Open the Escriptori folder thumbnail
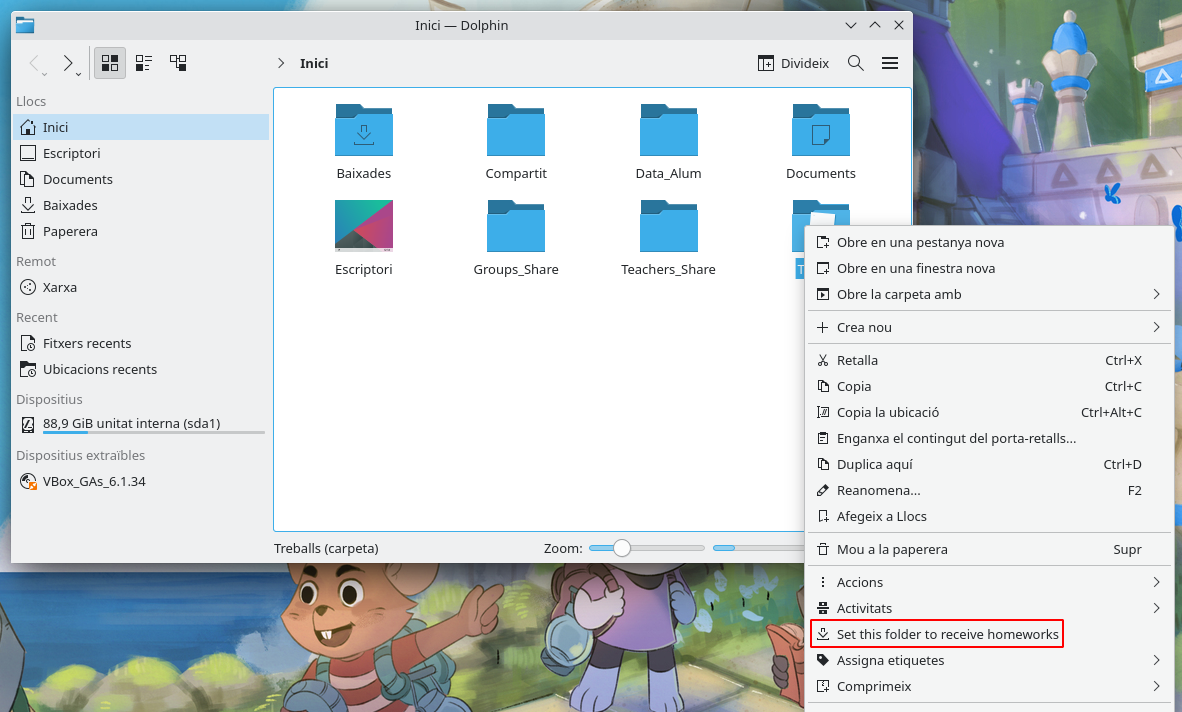 point(364,227)
